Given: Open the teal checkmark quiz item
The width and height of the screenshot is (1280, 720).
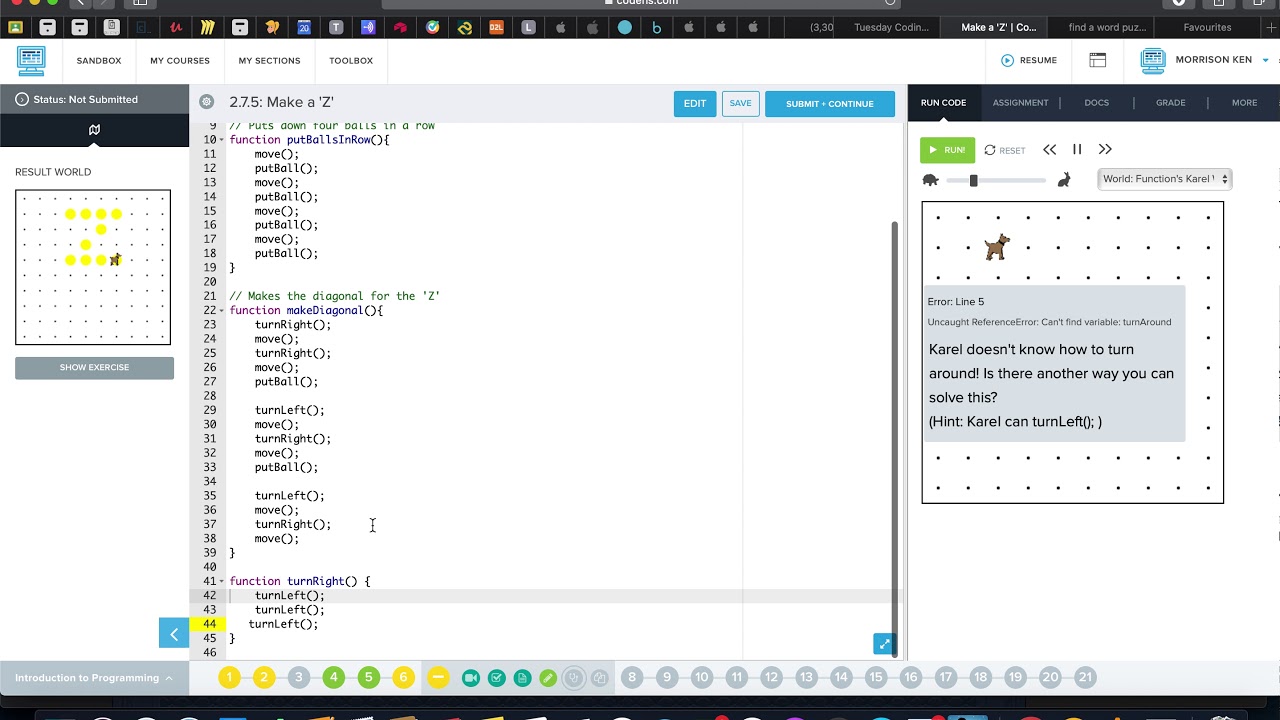Looking at the screenshot, I should coord(497,678).
